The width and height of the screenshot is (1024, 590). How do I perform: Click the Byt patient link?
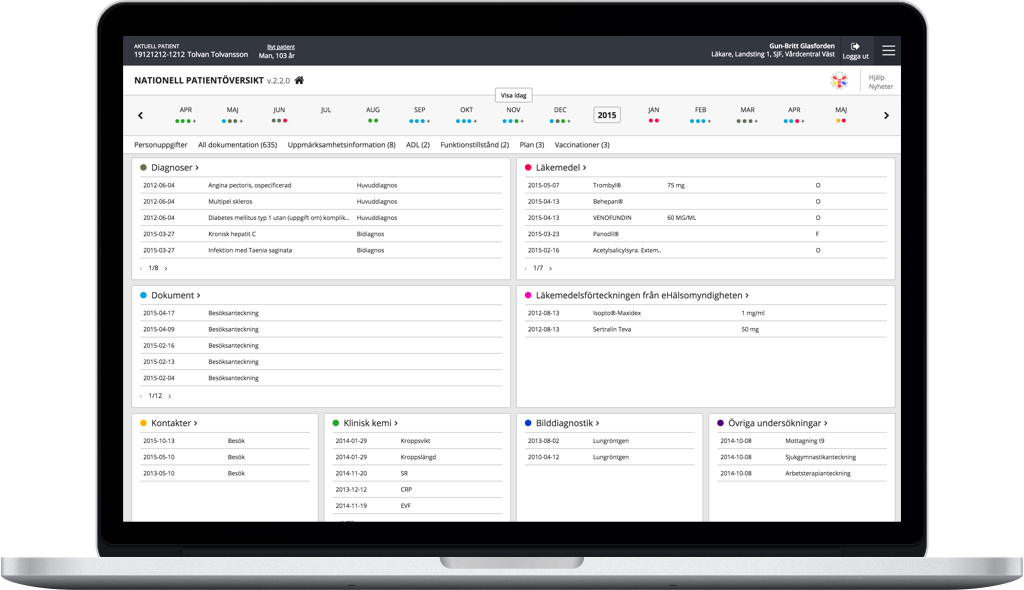click(281, 46)
